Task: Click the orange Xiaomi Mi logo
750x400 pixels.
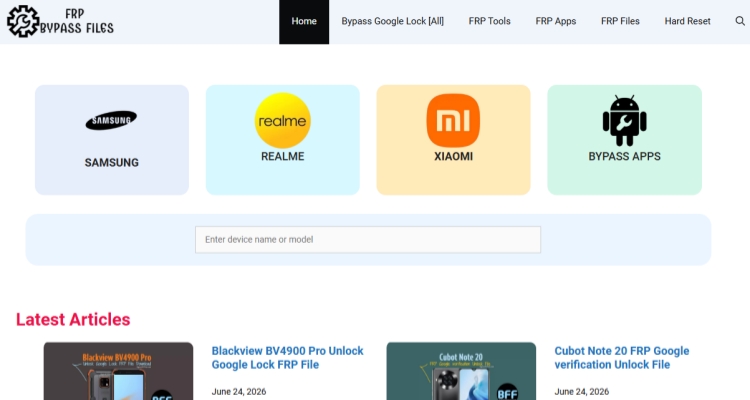Action: pyautogui.click(x=453, y=120)
